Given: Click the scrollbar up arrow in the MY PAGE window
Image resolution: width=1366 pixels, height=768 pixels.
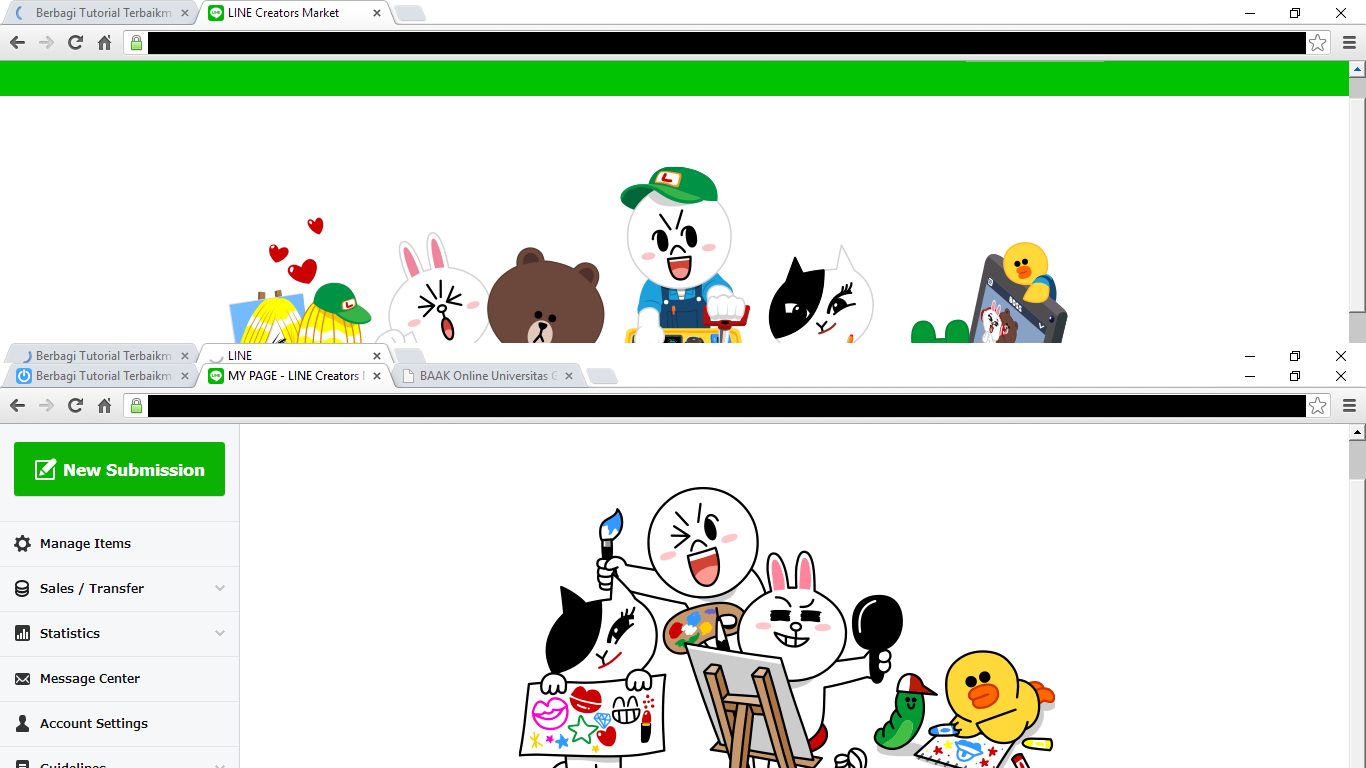Looking at the screenshot, I should click(1357, 432).
